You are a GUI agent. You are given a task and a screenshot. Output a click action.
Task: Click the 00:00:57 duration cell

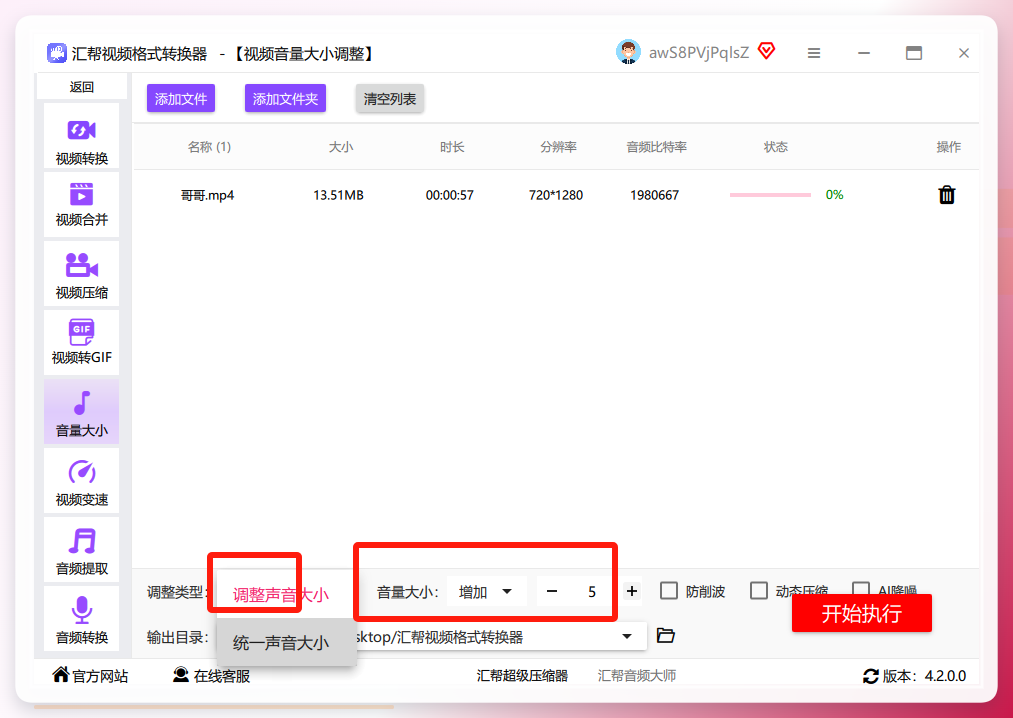coord(450,195)
